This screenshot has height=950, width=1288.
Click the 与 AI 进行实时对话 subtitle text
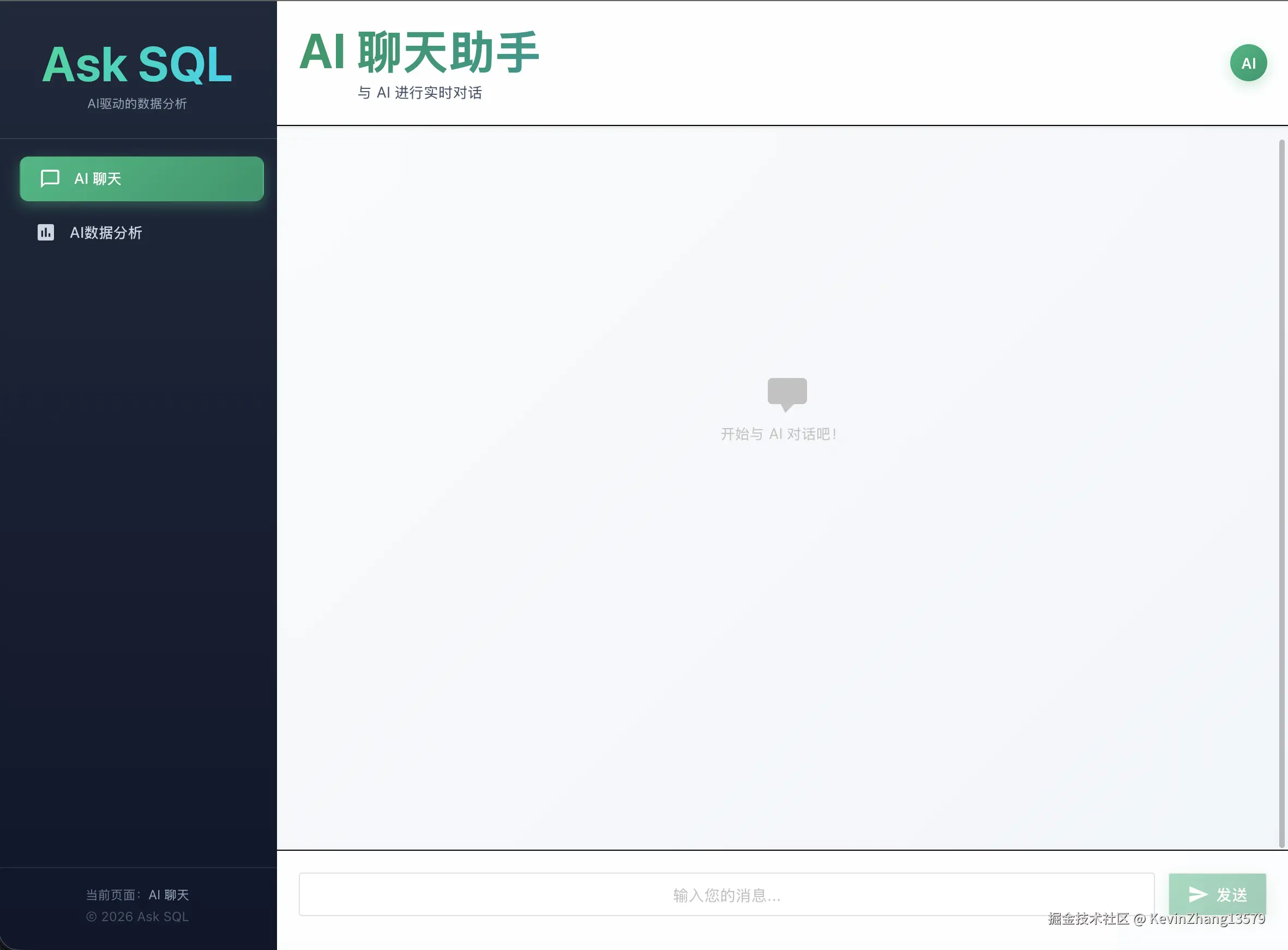tap(420, 93)
